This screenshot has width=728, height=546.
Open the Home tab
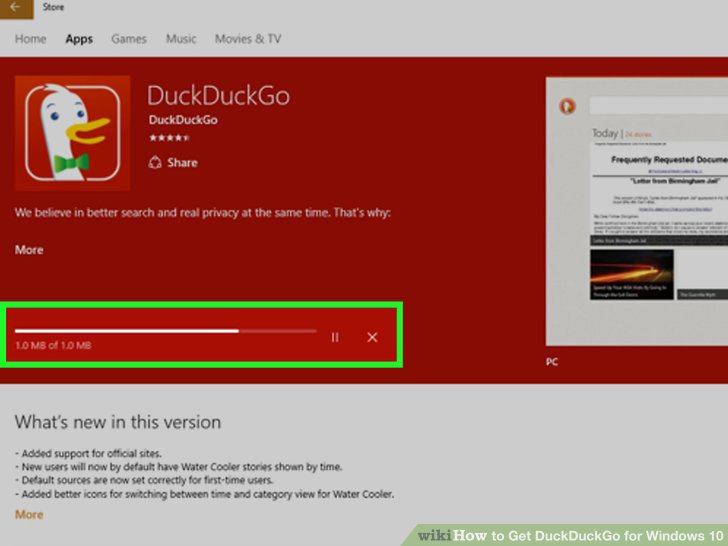(31, 39)
